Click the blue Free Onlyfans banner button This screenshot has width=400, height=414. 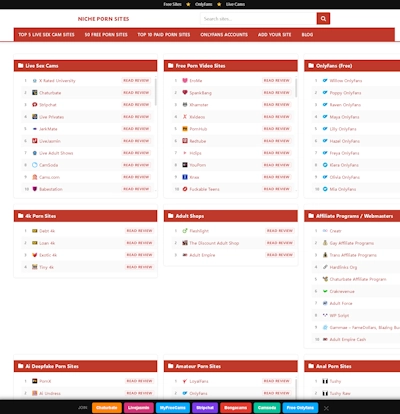point(300,408)
